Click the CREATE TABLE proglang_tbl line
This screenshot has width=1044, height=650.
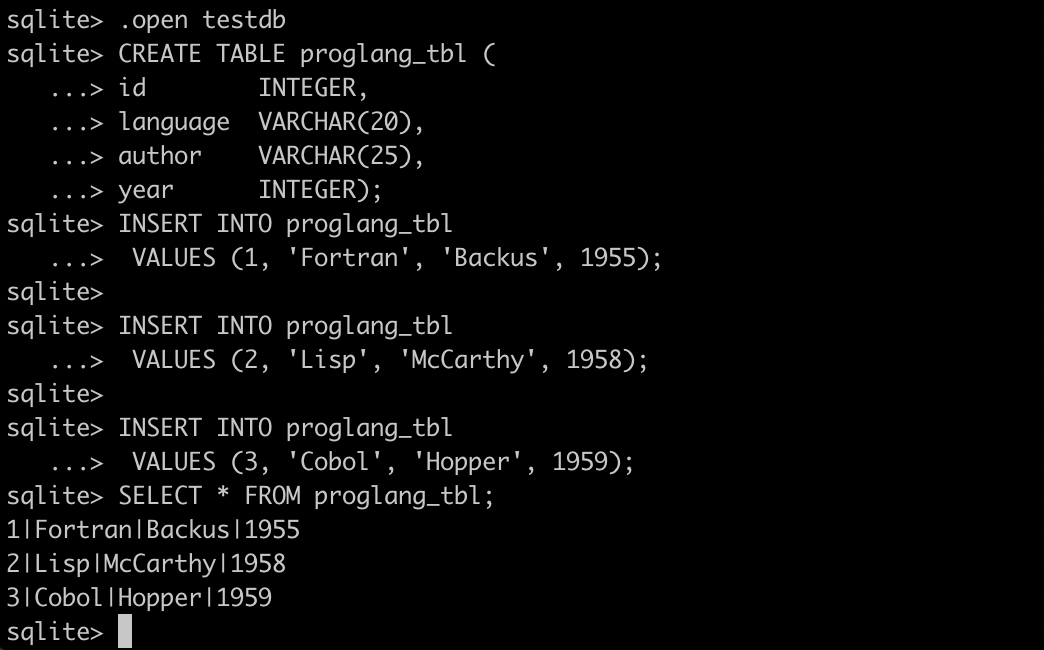coord(307,54)
